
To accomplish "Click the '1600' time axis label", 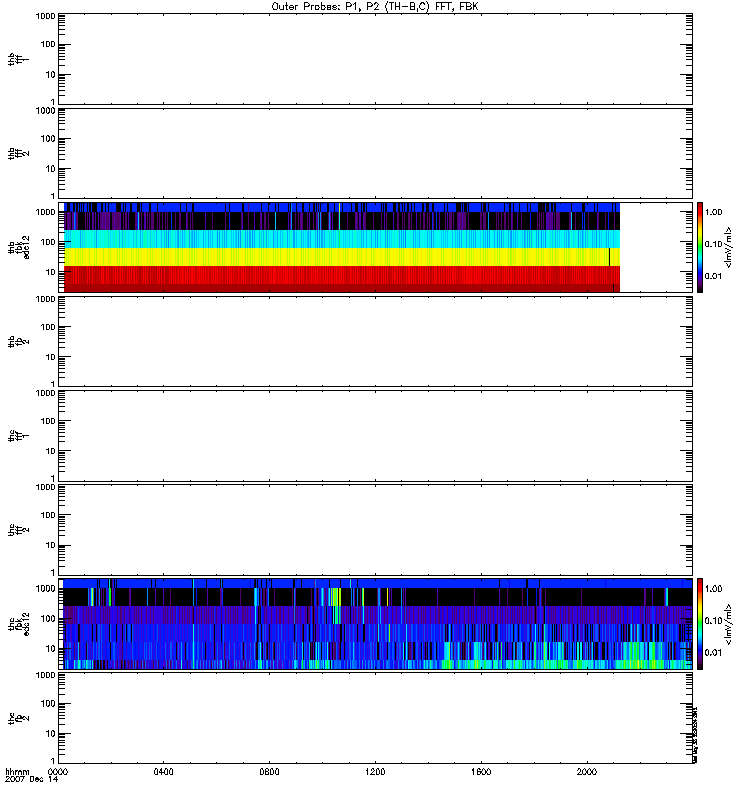I will coord(481,772).
